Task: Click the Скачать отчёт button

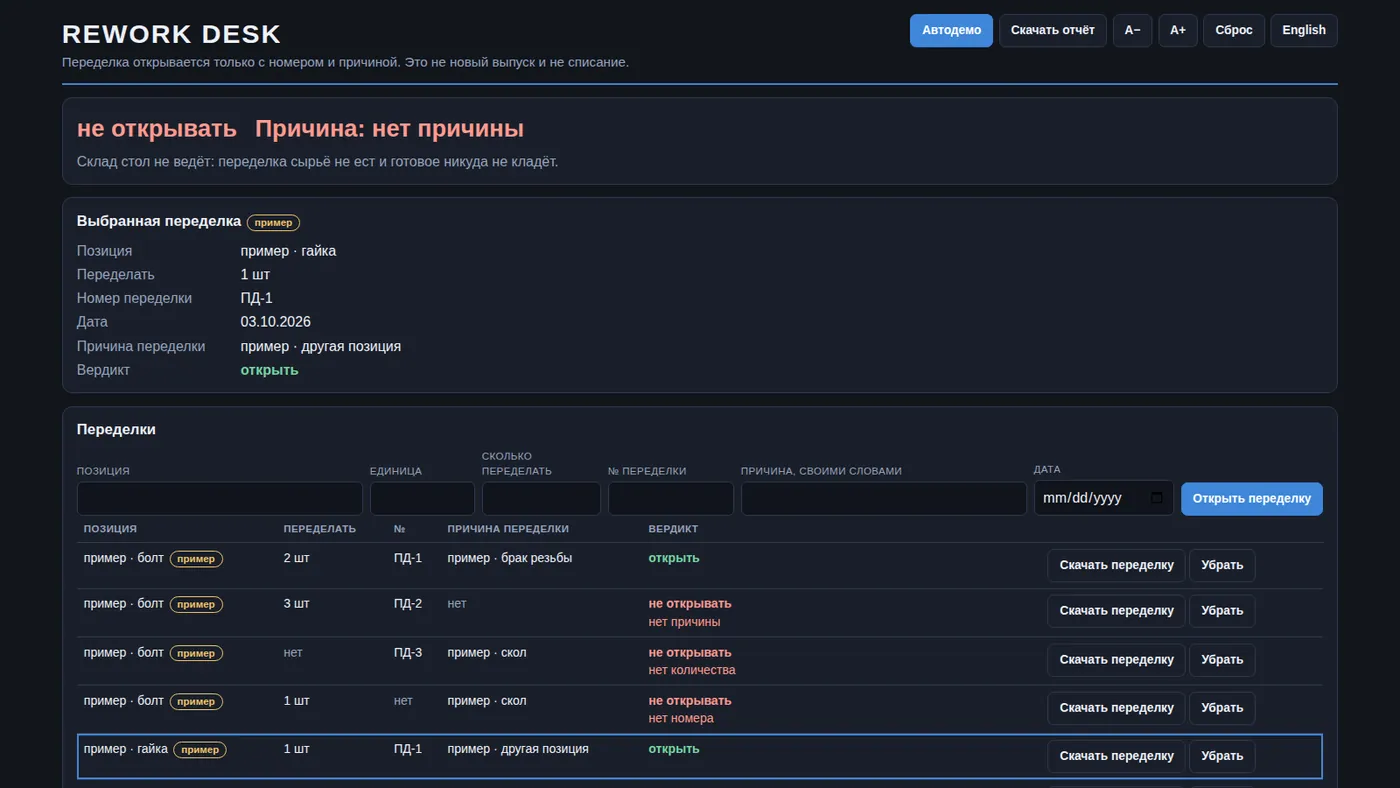Action: pyautogui.click(x=1053, y=30)
